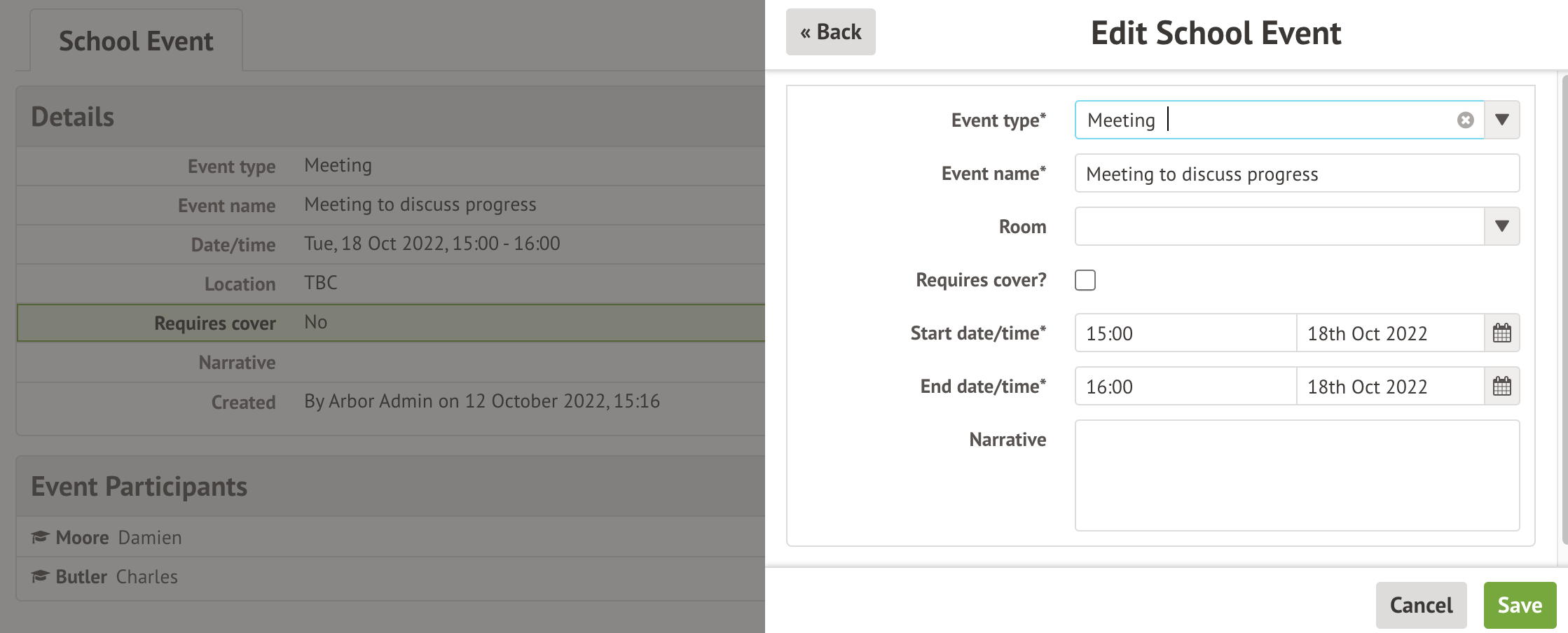This screenshot has height=633, width=1568.
Task: Expand the Room dropdown arrow
Action: (x=1501, y=227)
